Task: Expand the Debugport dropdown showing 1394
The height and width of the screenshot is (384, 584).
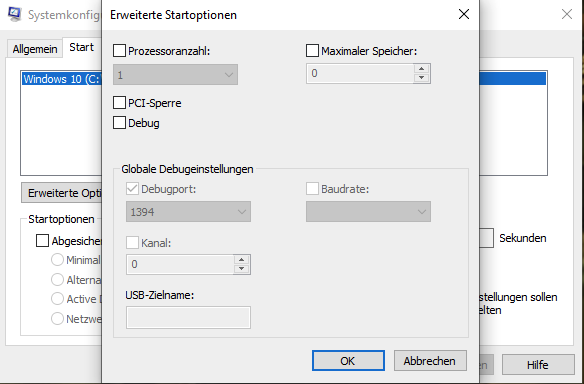Action: [x=188, y=212]
